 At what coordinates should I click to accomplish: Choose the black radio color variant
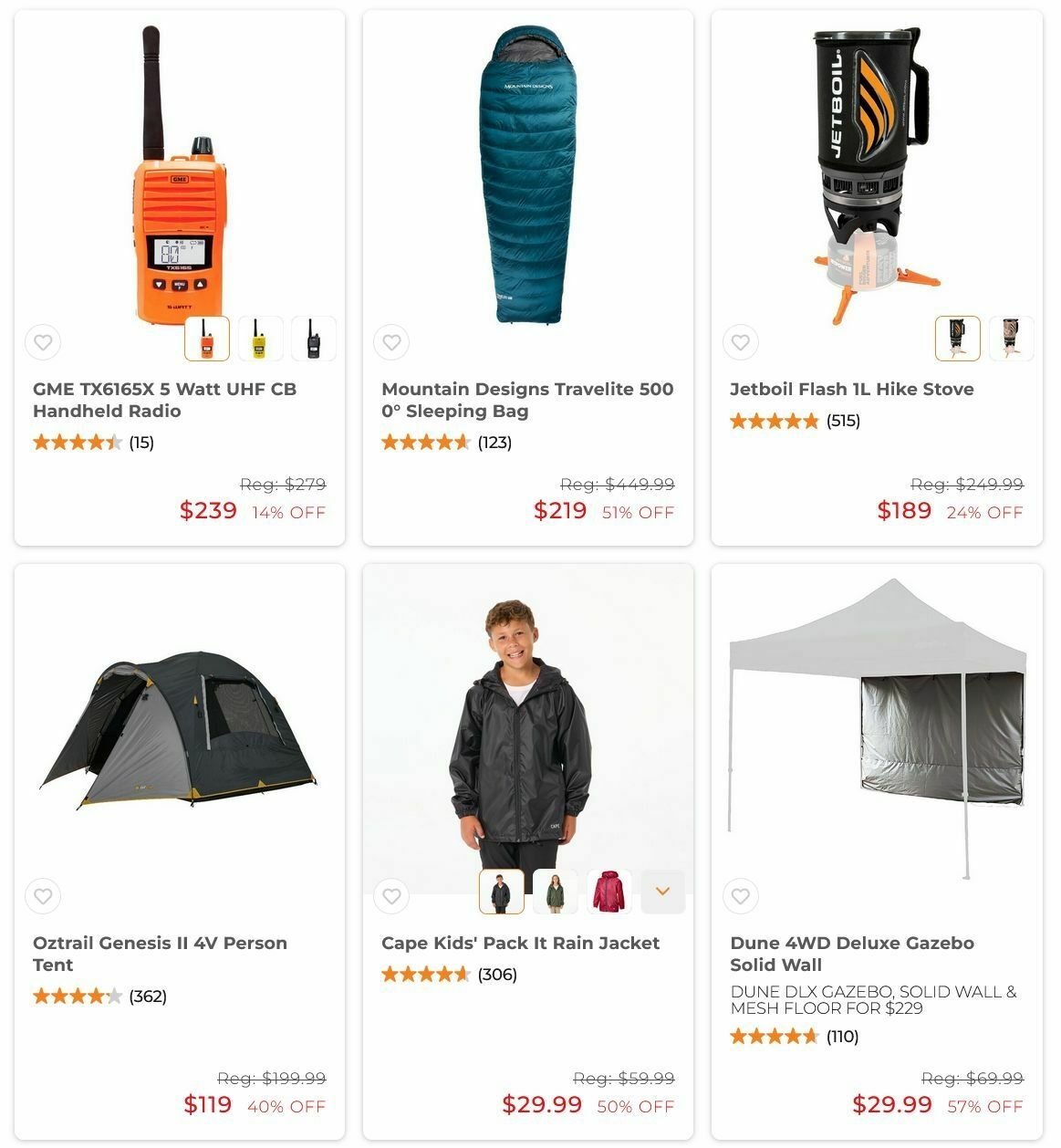point(314,339)
